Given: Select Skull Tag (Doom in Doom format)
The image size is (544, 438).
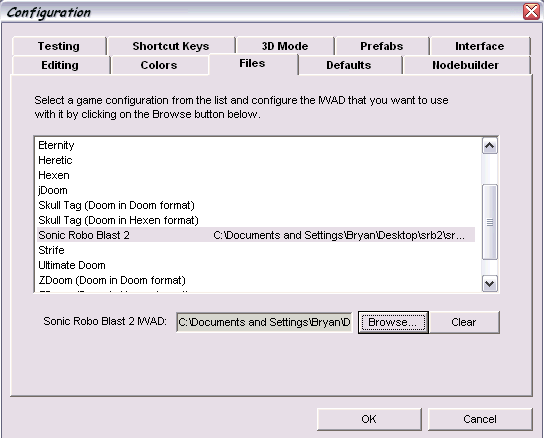Looking at the screenshot, I should coord(256,205).
